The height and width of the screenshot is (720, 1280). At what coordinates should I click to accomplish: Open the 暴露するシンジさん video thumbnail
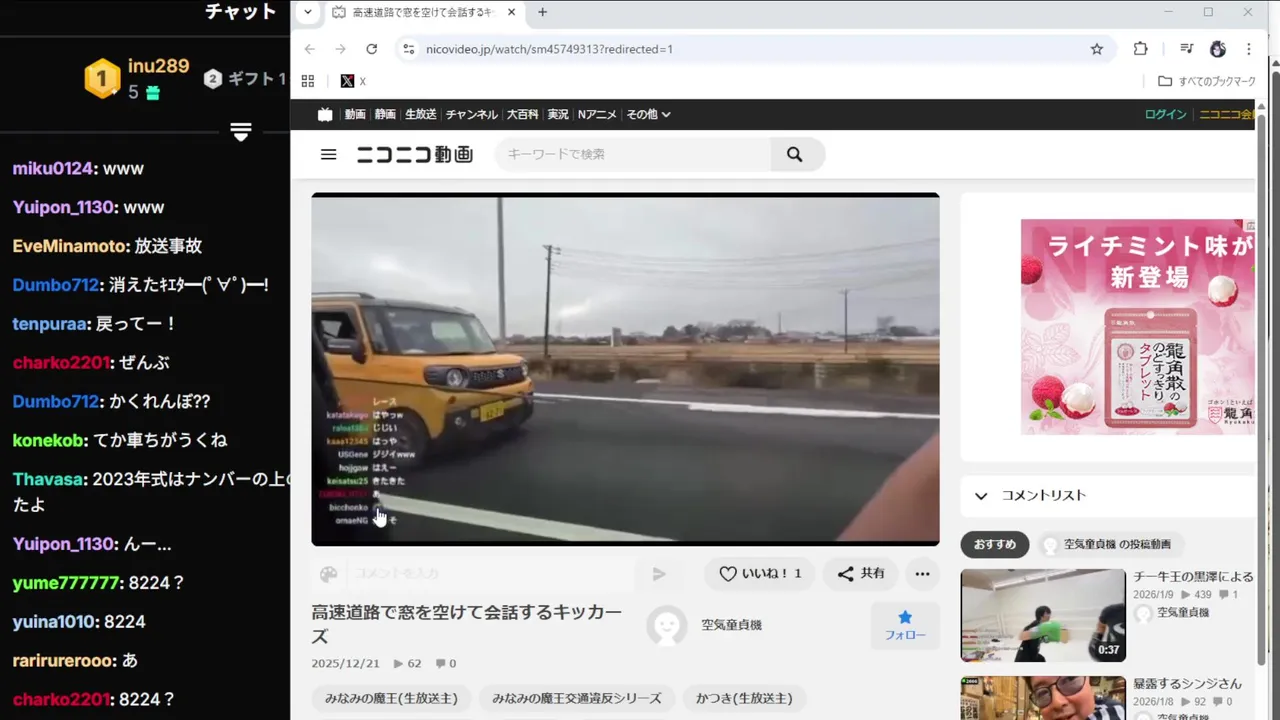(1043, 698)
